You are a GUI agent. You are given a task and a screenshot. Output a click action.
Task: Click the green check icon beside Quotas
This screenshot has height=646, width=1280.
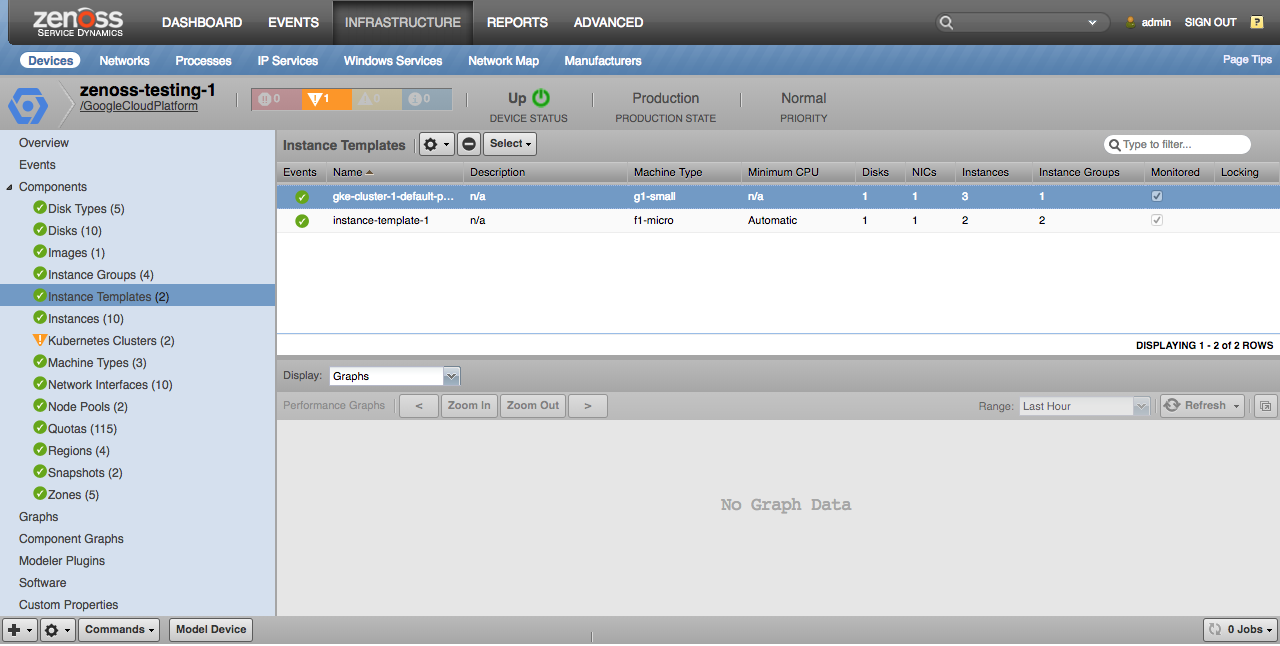[x=40, y=428]
